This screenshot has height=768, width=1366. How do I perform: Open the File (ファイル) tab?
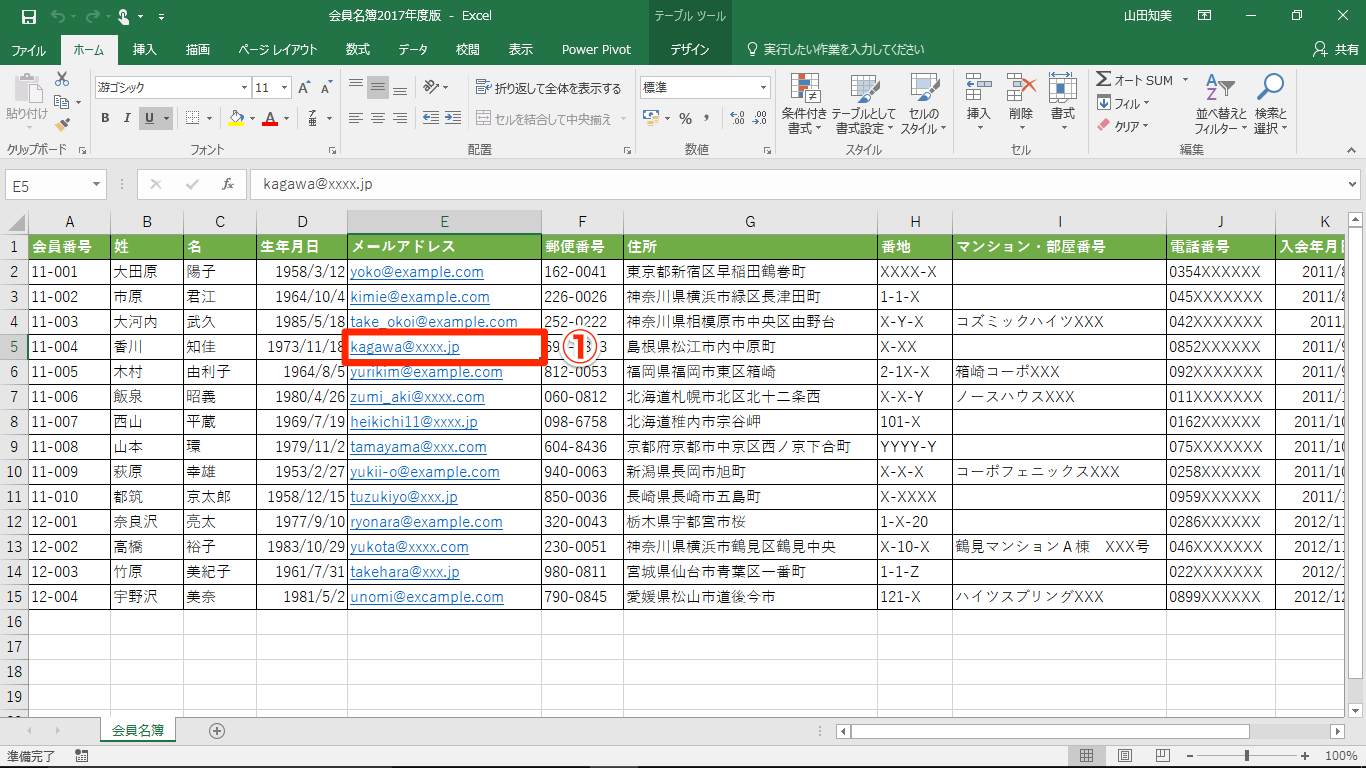click(28, 49)
